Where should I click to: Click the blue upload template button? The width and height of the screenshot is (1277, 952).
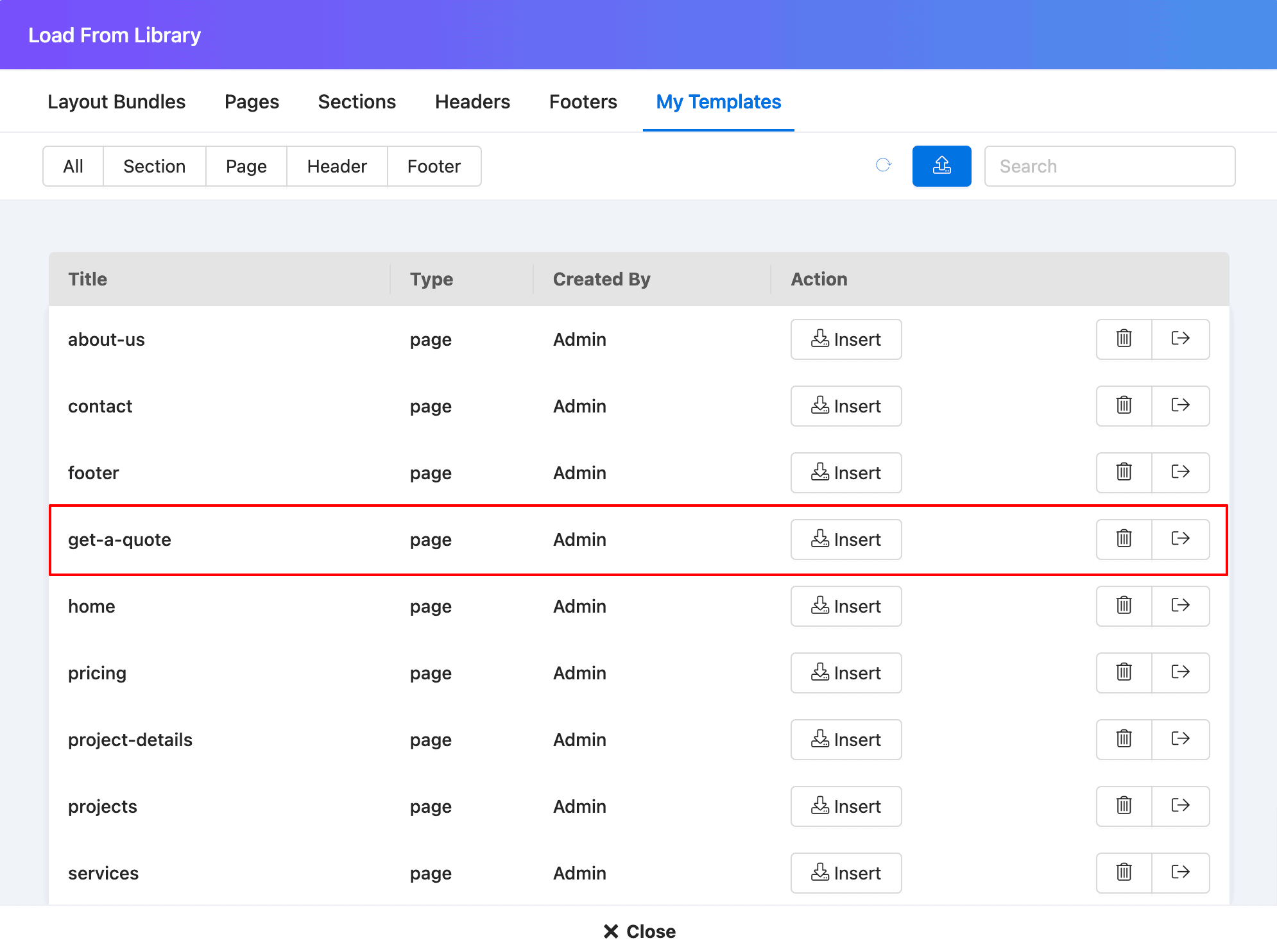tap(941, 166)
